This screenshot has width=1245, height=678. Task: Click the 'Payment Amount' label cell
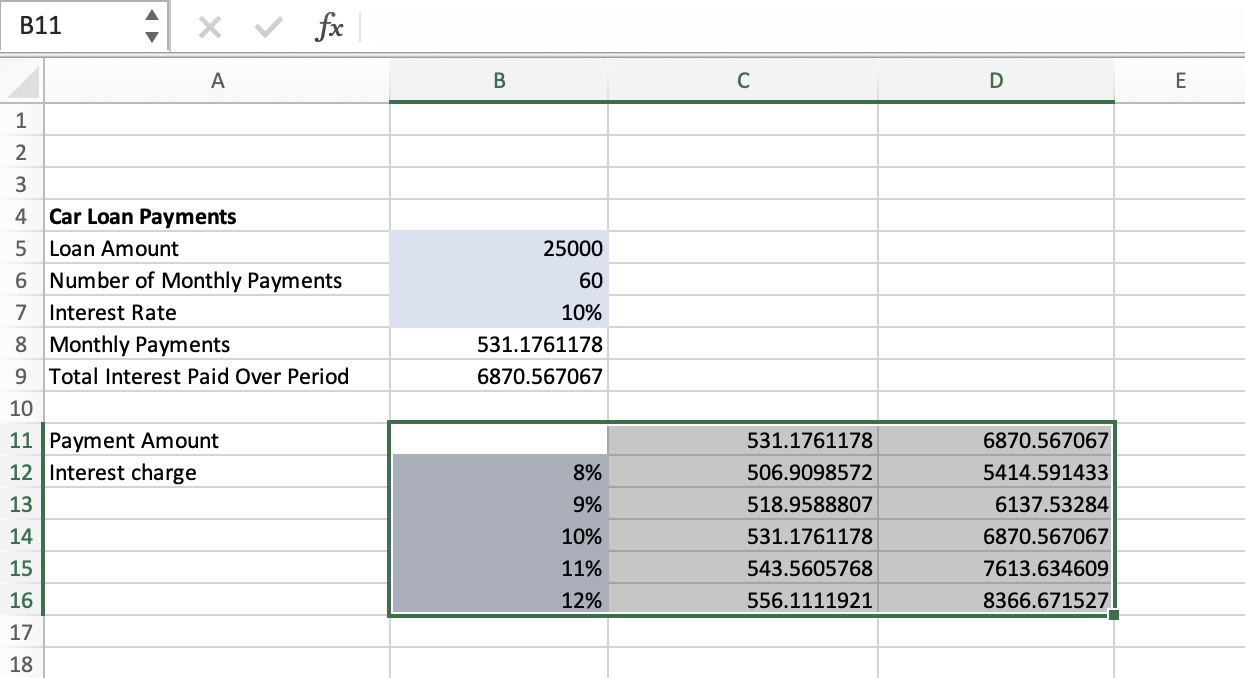pyautogui.click(x=216, y=440)
